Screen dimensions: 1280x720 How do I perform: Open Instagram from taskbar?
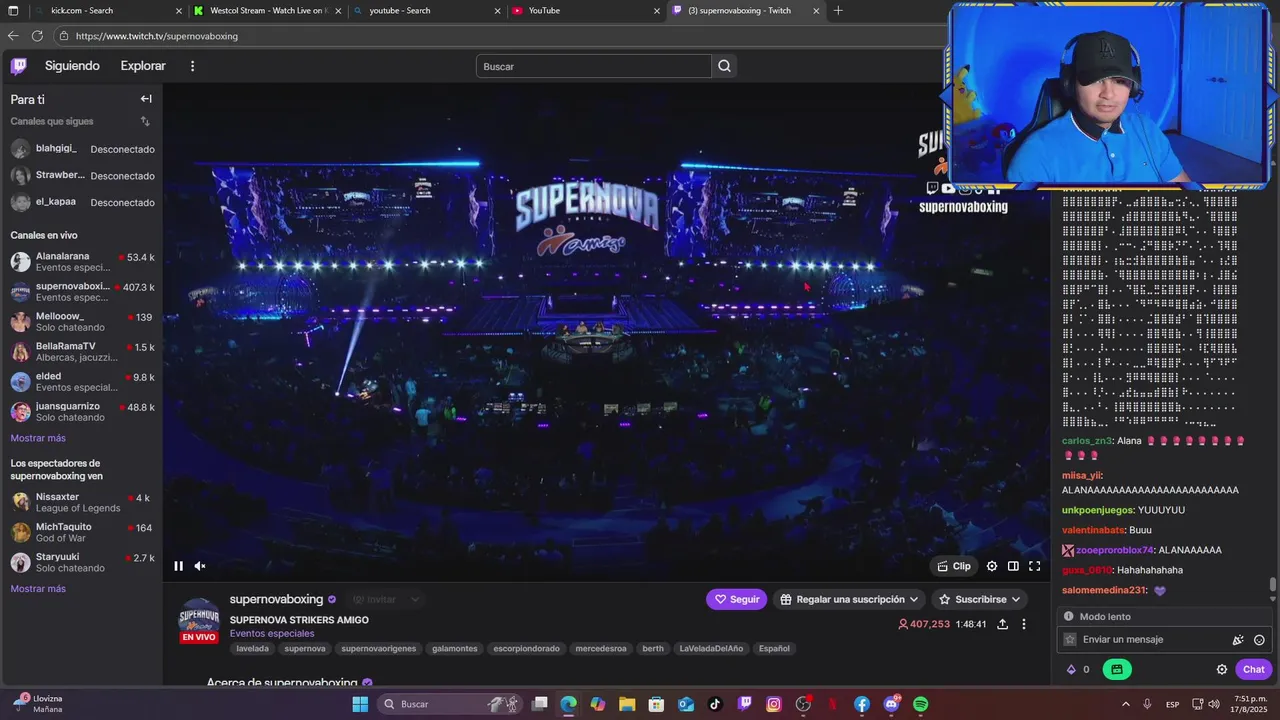pos(774,704)
